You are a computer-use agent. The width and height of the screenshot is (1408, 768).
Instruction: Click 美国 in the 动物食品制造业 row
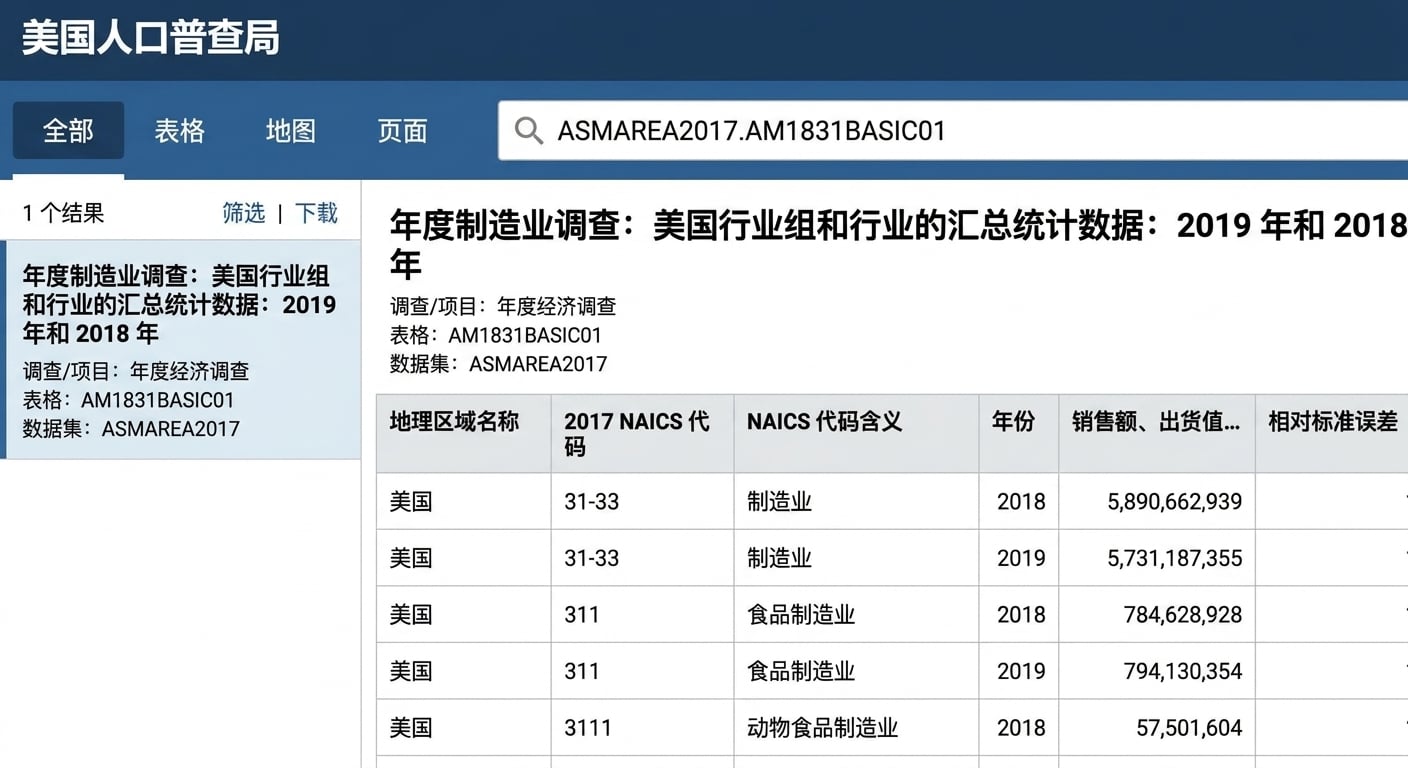tap(411, 727)
